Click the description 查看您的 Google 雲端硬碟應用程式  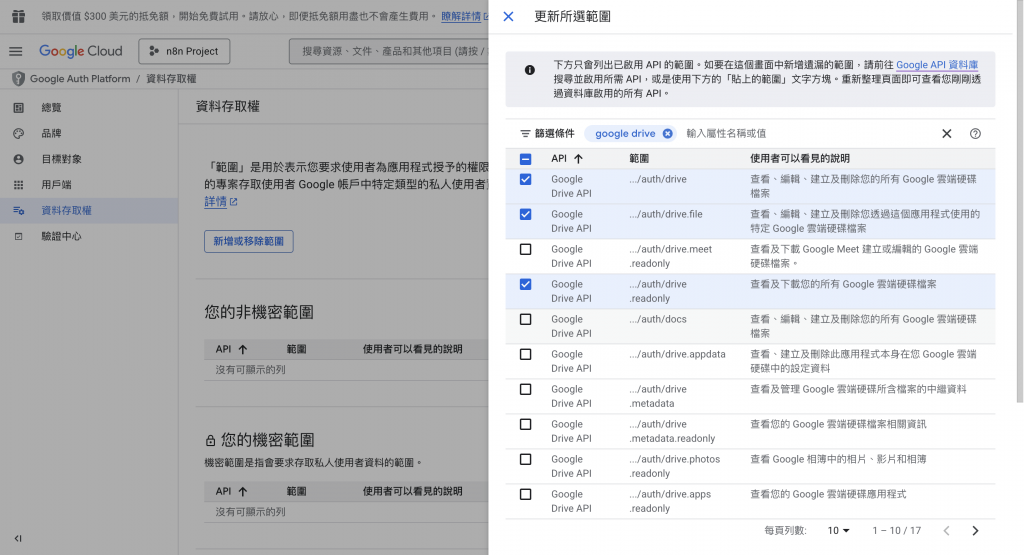828,494
